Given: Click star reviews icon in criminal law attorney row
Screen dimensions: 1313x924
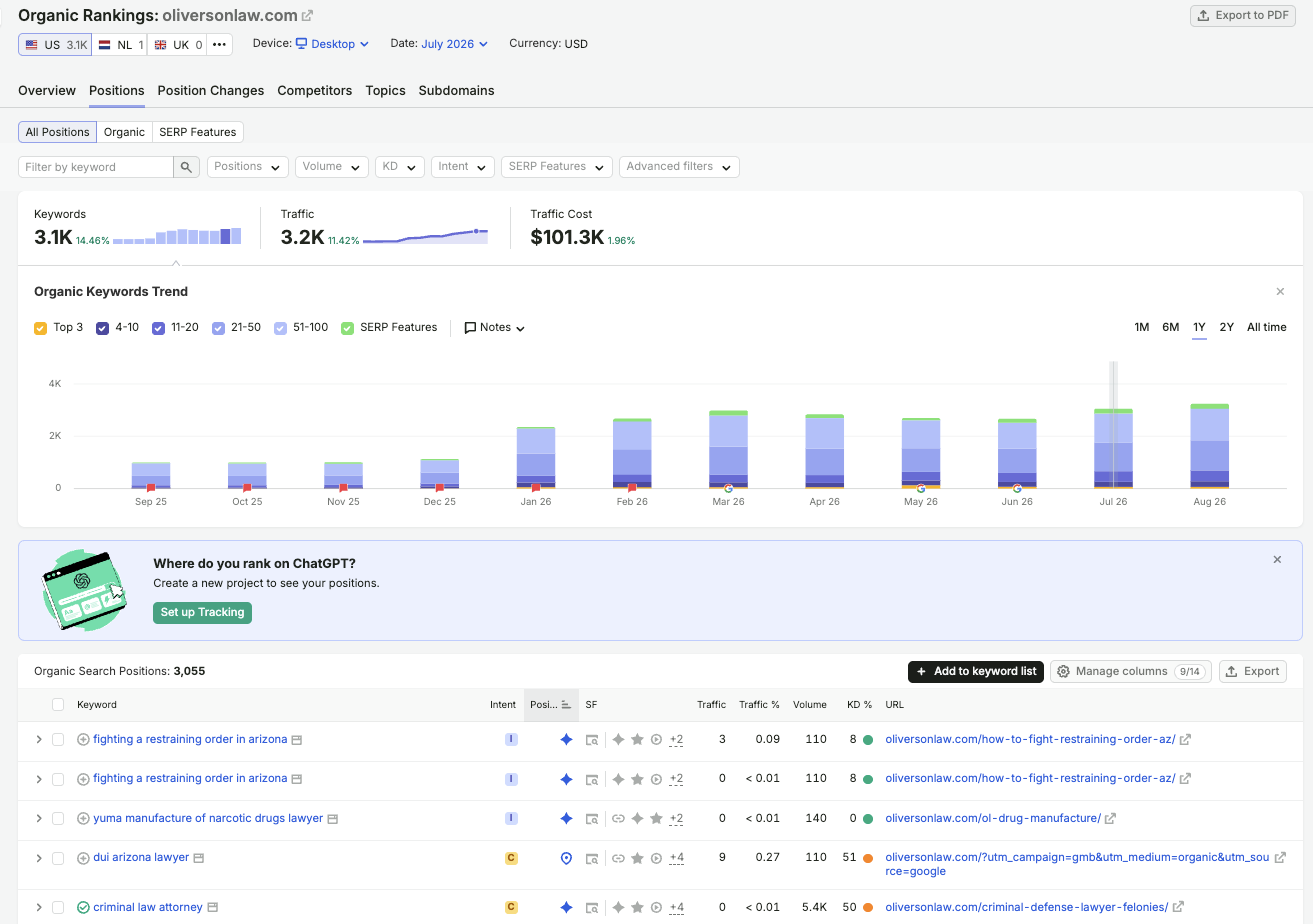Looking at the screenshot, I should tap(637, 908).
